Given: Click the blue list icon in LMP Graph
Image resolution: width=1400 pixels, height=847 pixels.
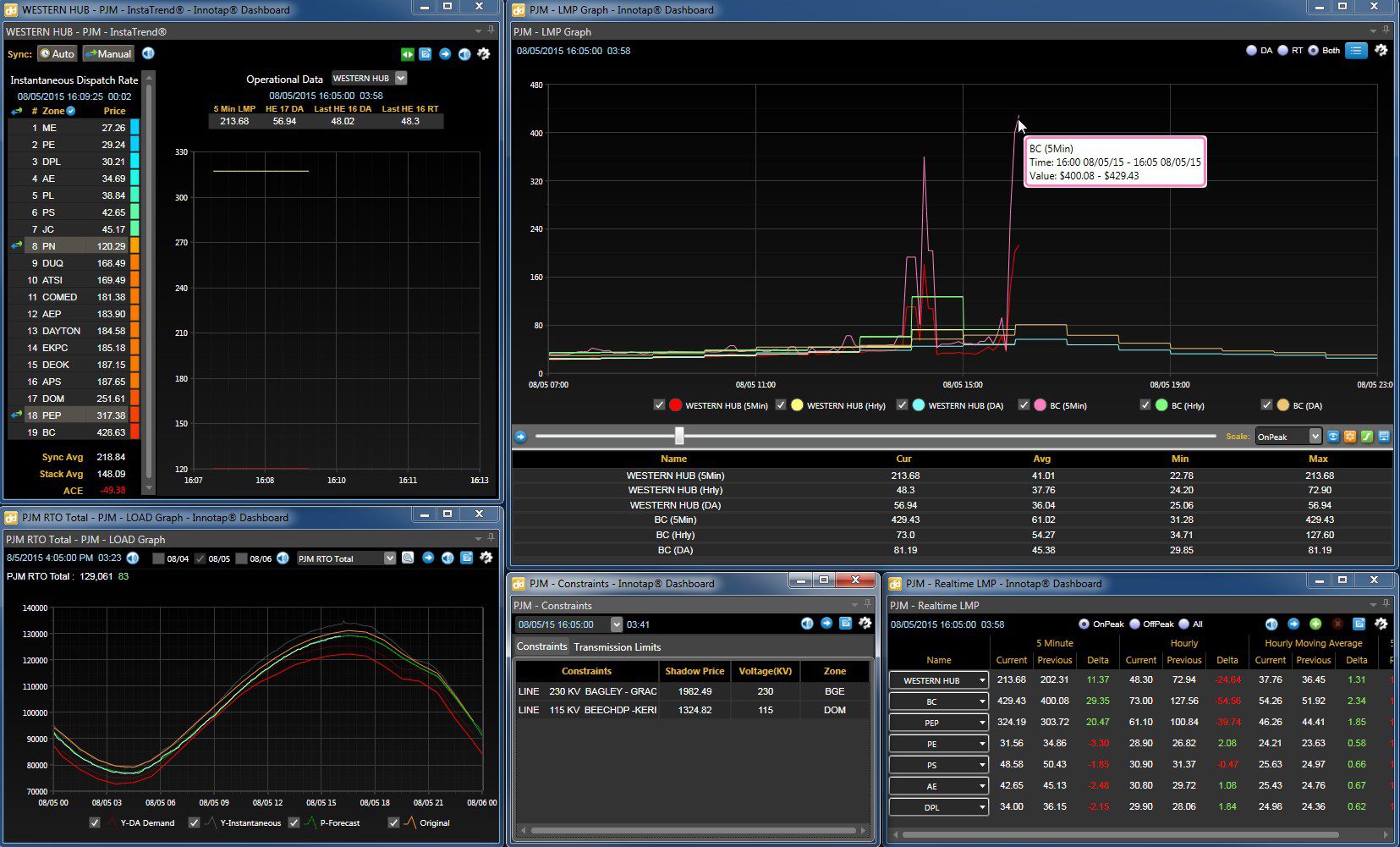Looking at the screenshot, I should point(1356,51).
